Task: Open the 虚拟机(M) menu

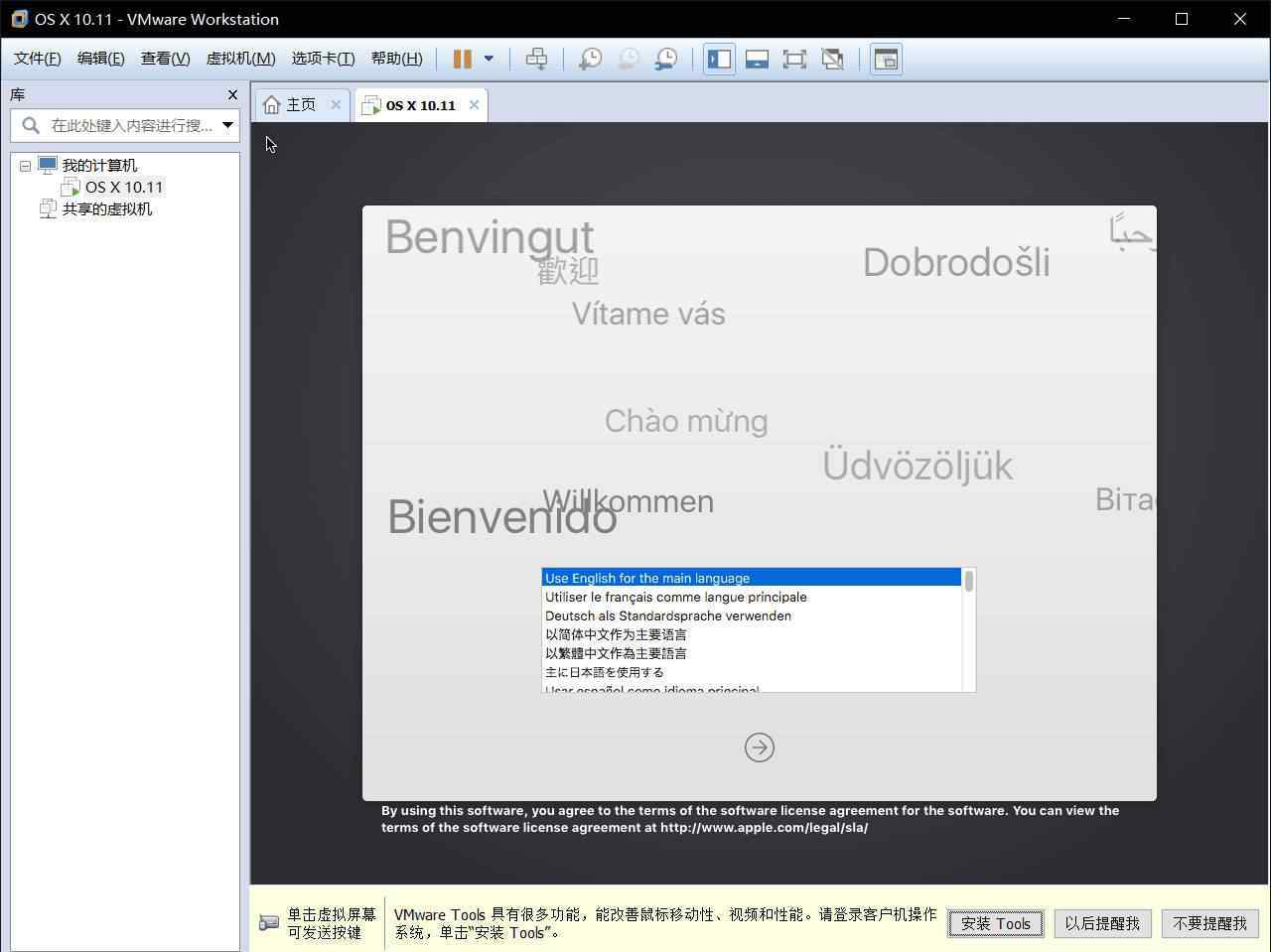Action: click(240, 59)
